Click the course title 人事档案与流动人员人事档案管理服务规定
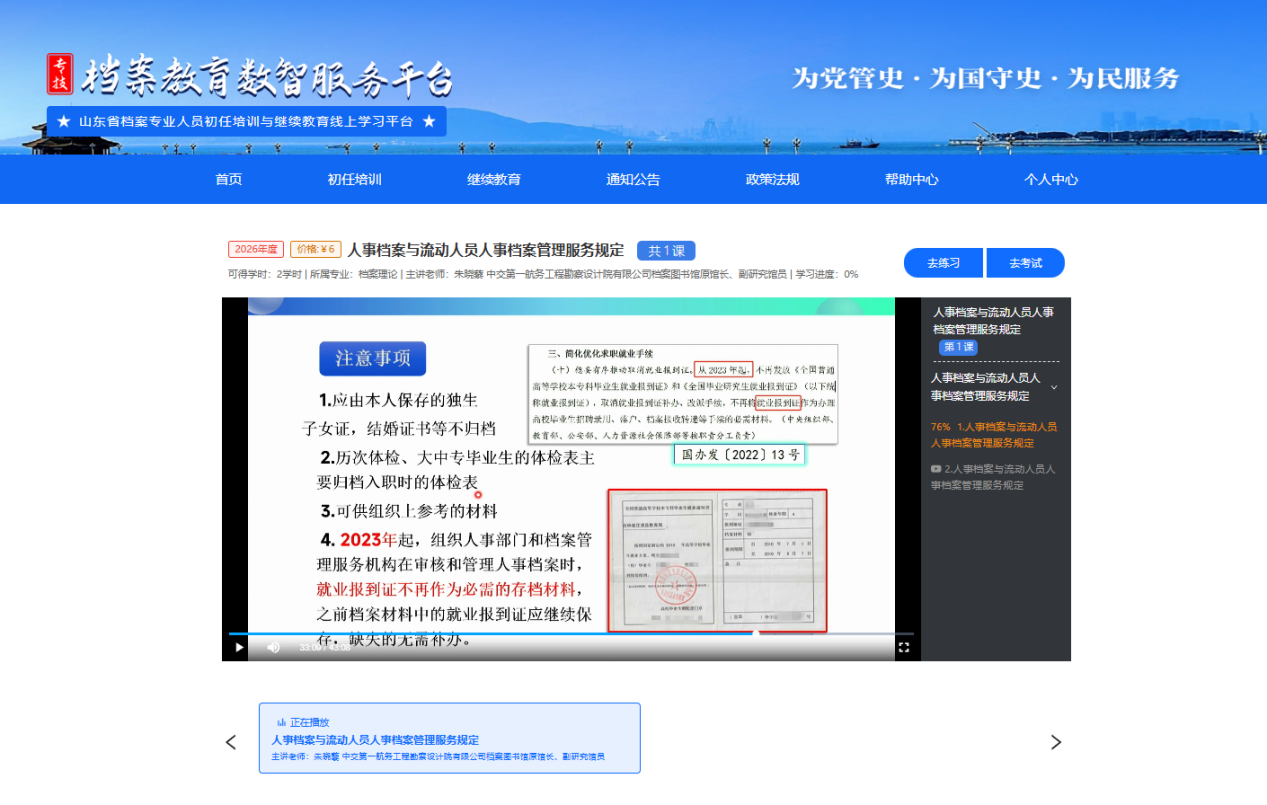 pyautogui.click(x=485, y=250)
